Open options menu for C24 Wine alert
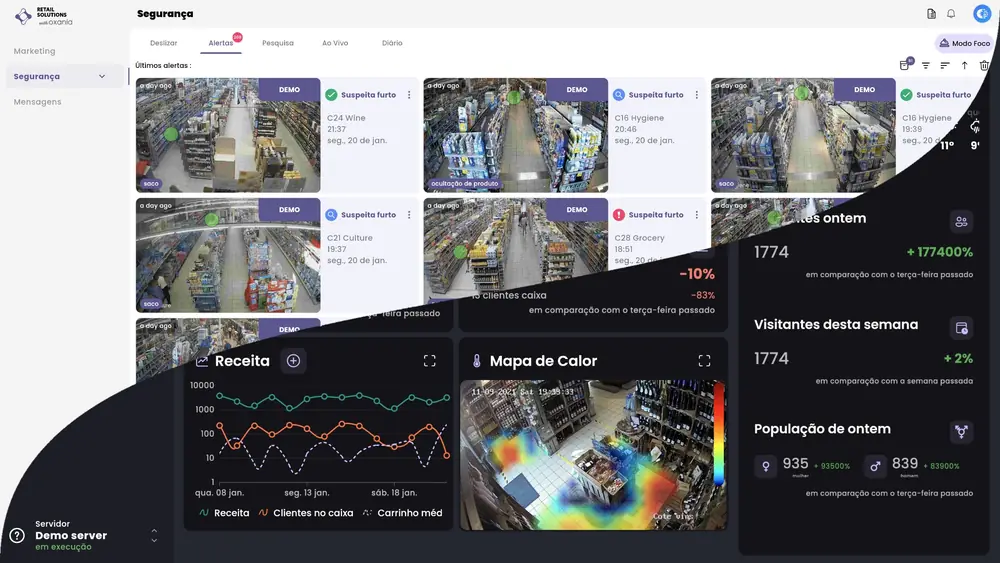This screenshot has height=563, width=1000. pyautogui.click(x=409, y=95)
